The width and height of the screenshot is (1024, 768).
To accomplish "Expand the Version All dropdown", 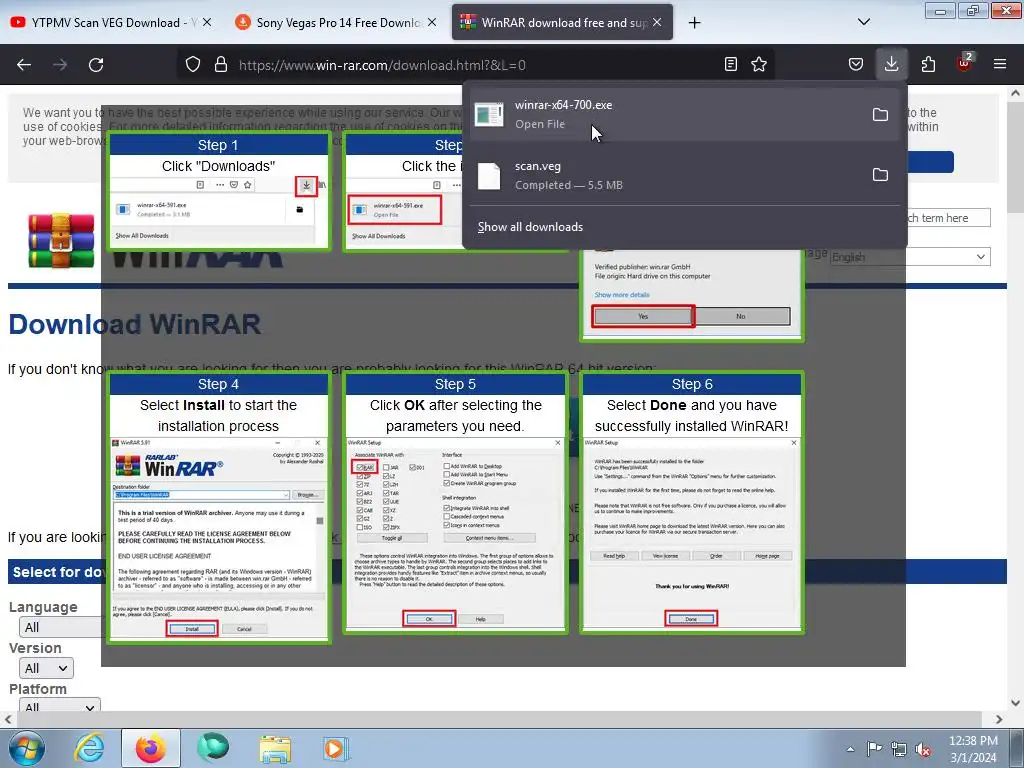I will point(46,668).
